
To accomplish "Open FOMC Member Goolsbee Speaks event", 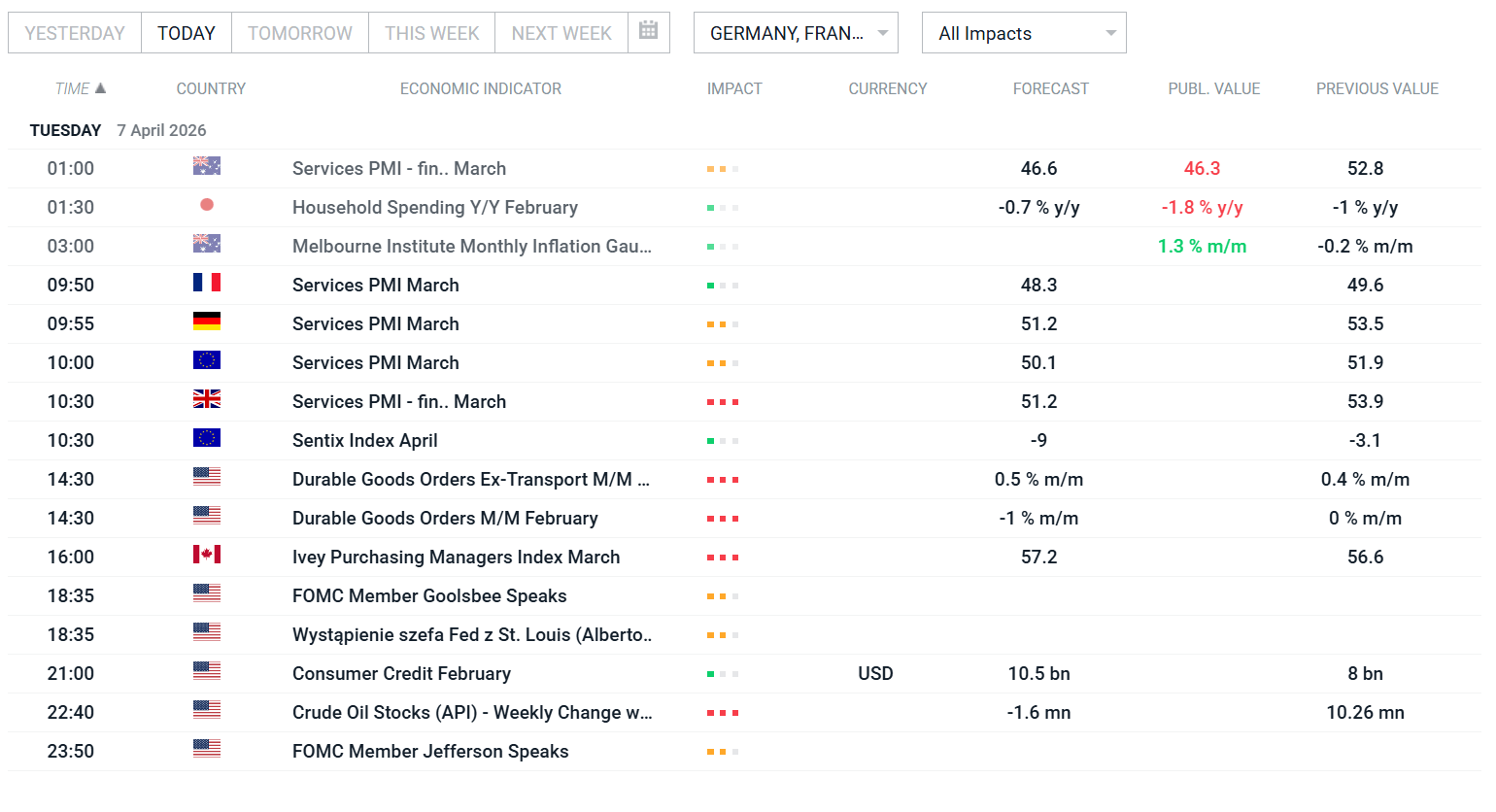I will (428, 596).
